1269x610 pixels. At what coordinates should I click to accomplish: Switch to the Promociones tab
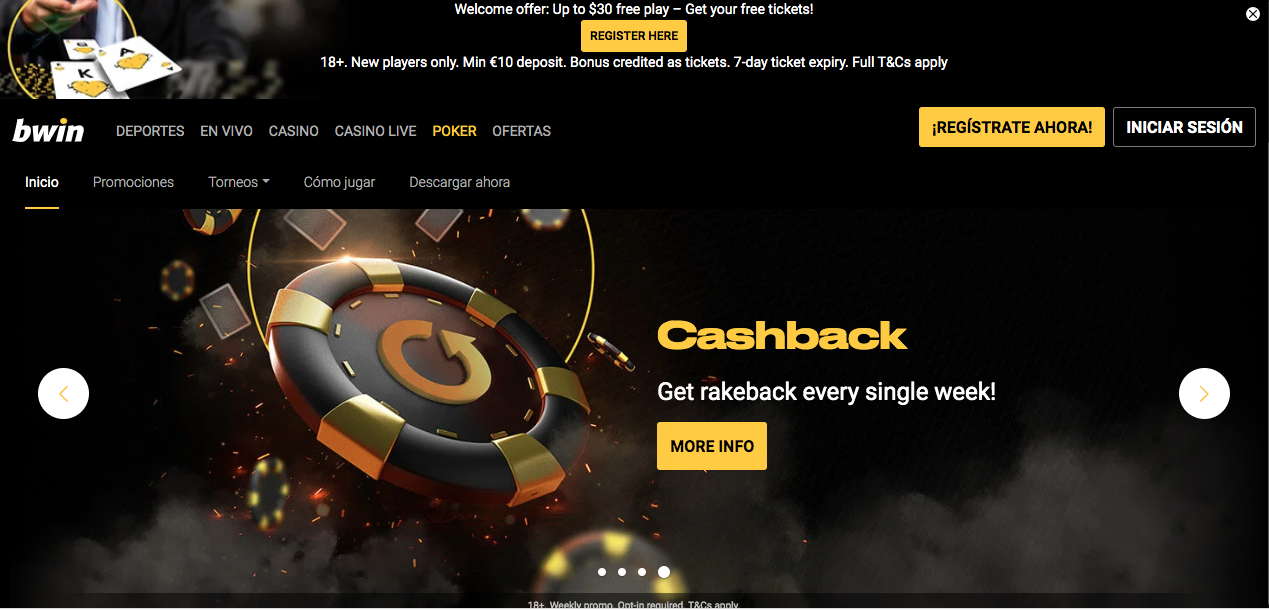[133, 182]
